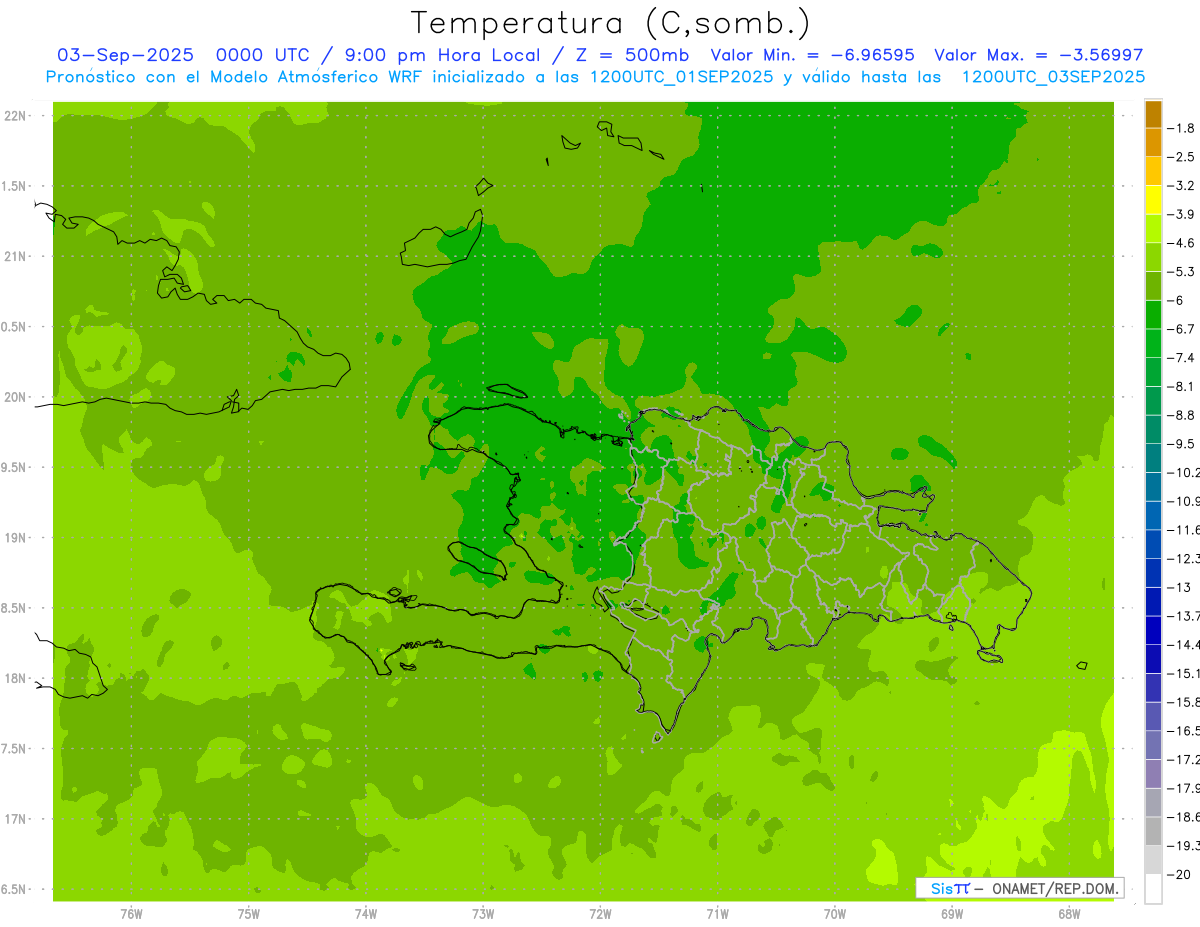The height and width of the screenshot is (927, 1200).
Task: Click 'Valor Min. = -6.96595' text
Action: click(811, 55)
